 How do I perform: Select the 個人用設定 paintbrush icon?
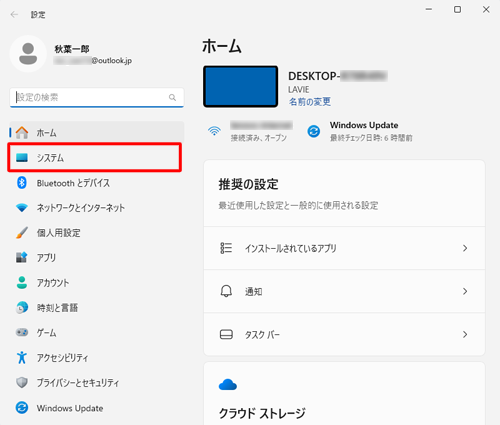[x=22, y=233]
